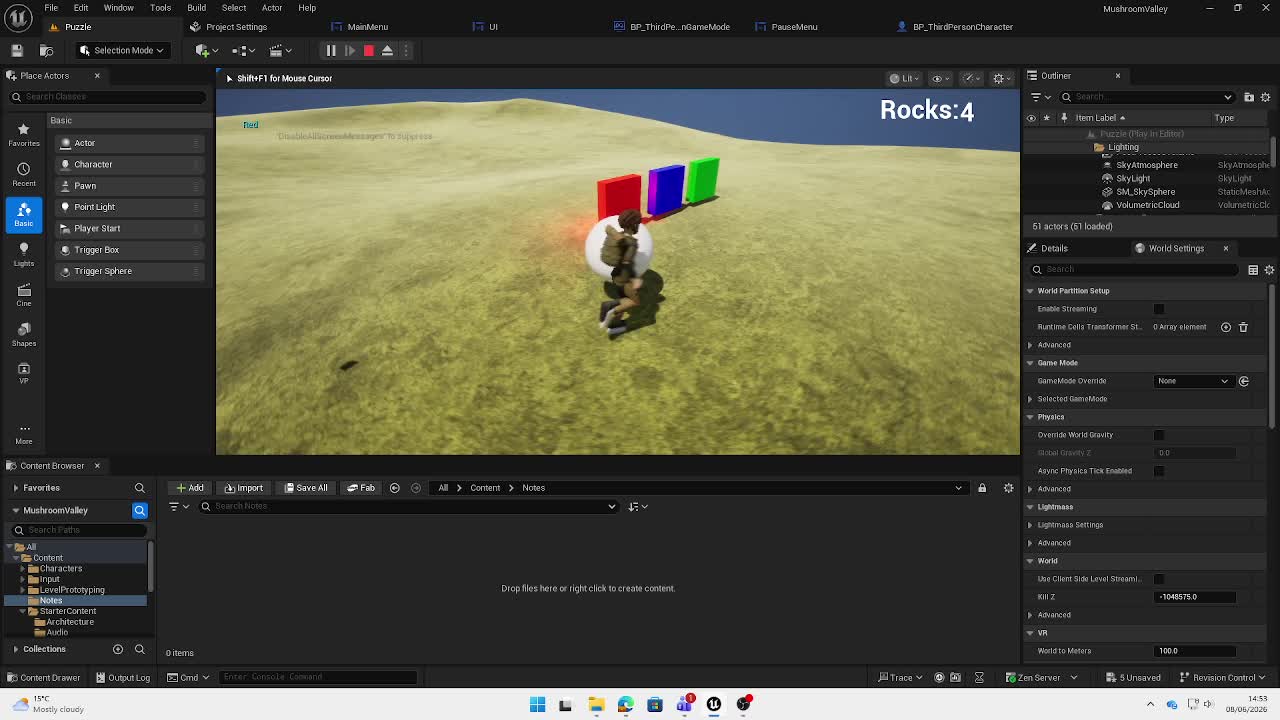Image resolution: width=1280 pixels, height=720 pixels.
Task: Expand the Lightmass Settings row
Action: point(1030,525)
